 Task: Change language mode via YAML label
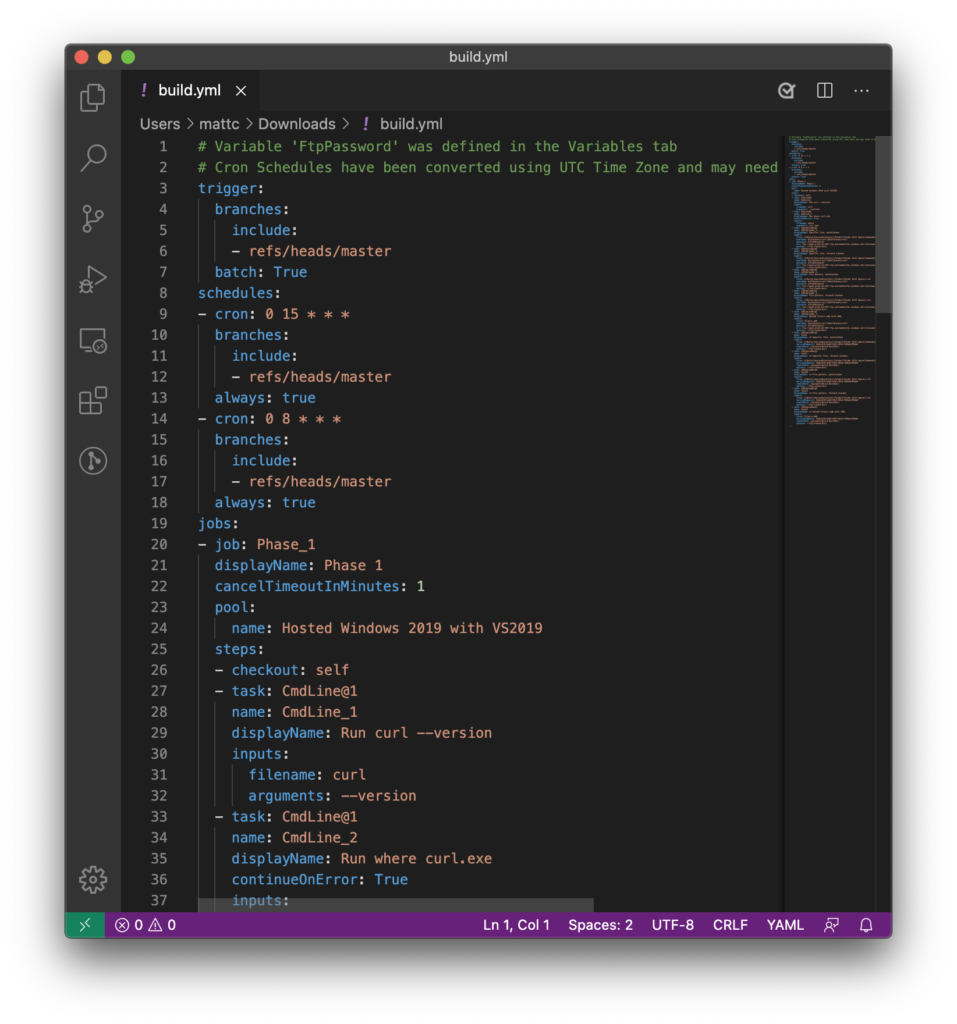click(785, 925)
